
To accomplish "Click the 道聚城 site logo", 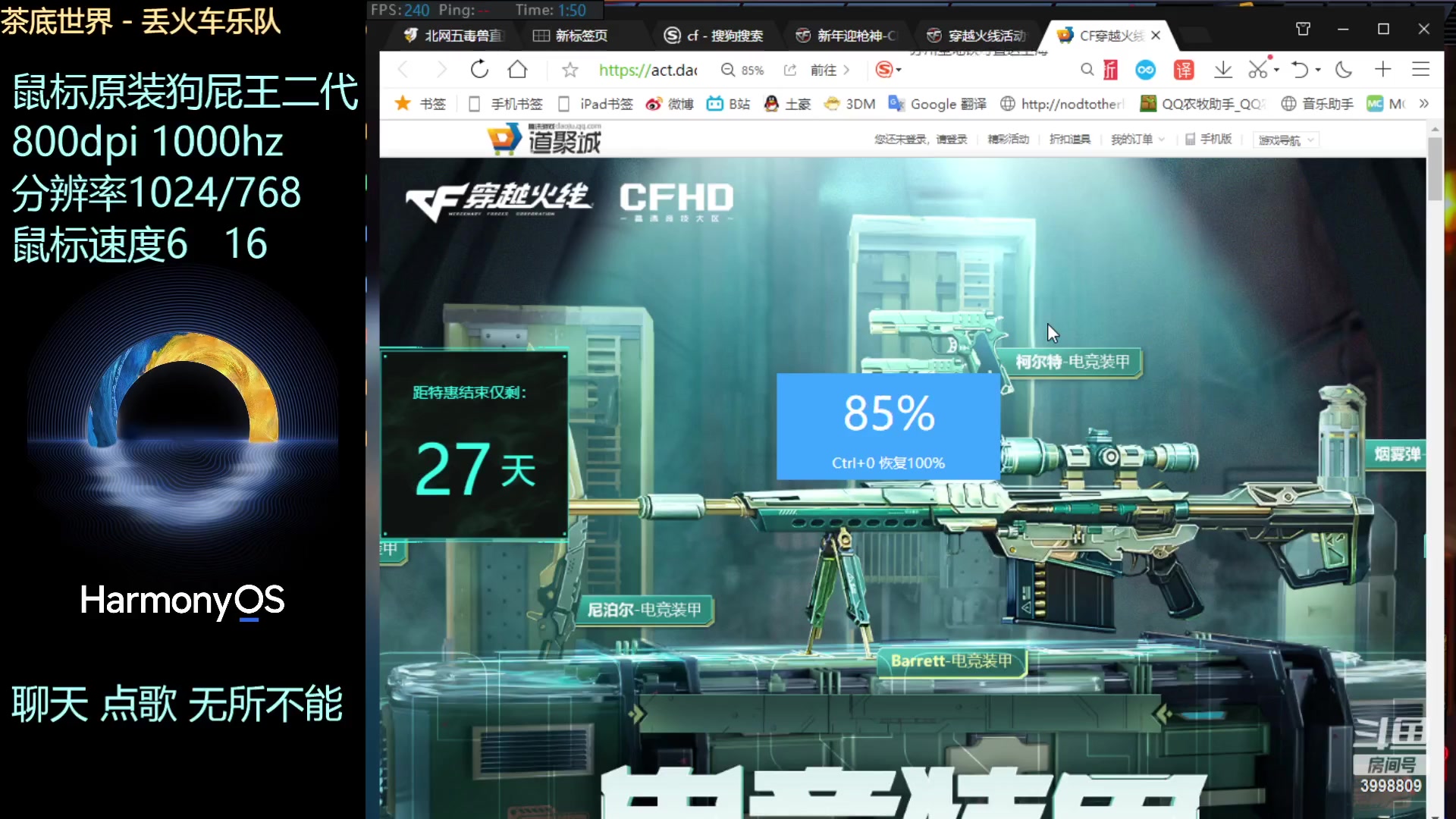I will click(544, 140).
